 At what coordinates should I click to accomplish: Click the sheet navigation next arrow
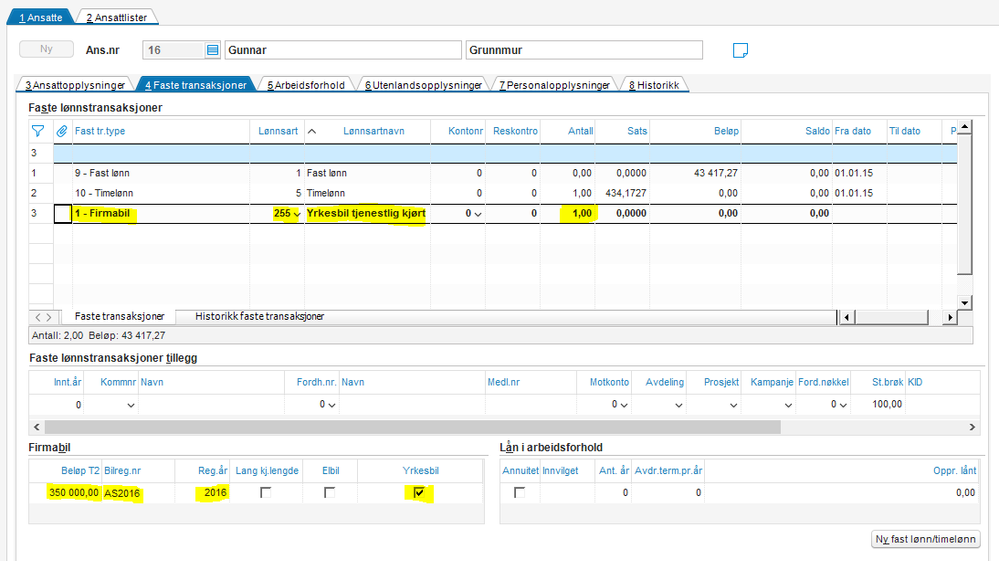(49, 317)
